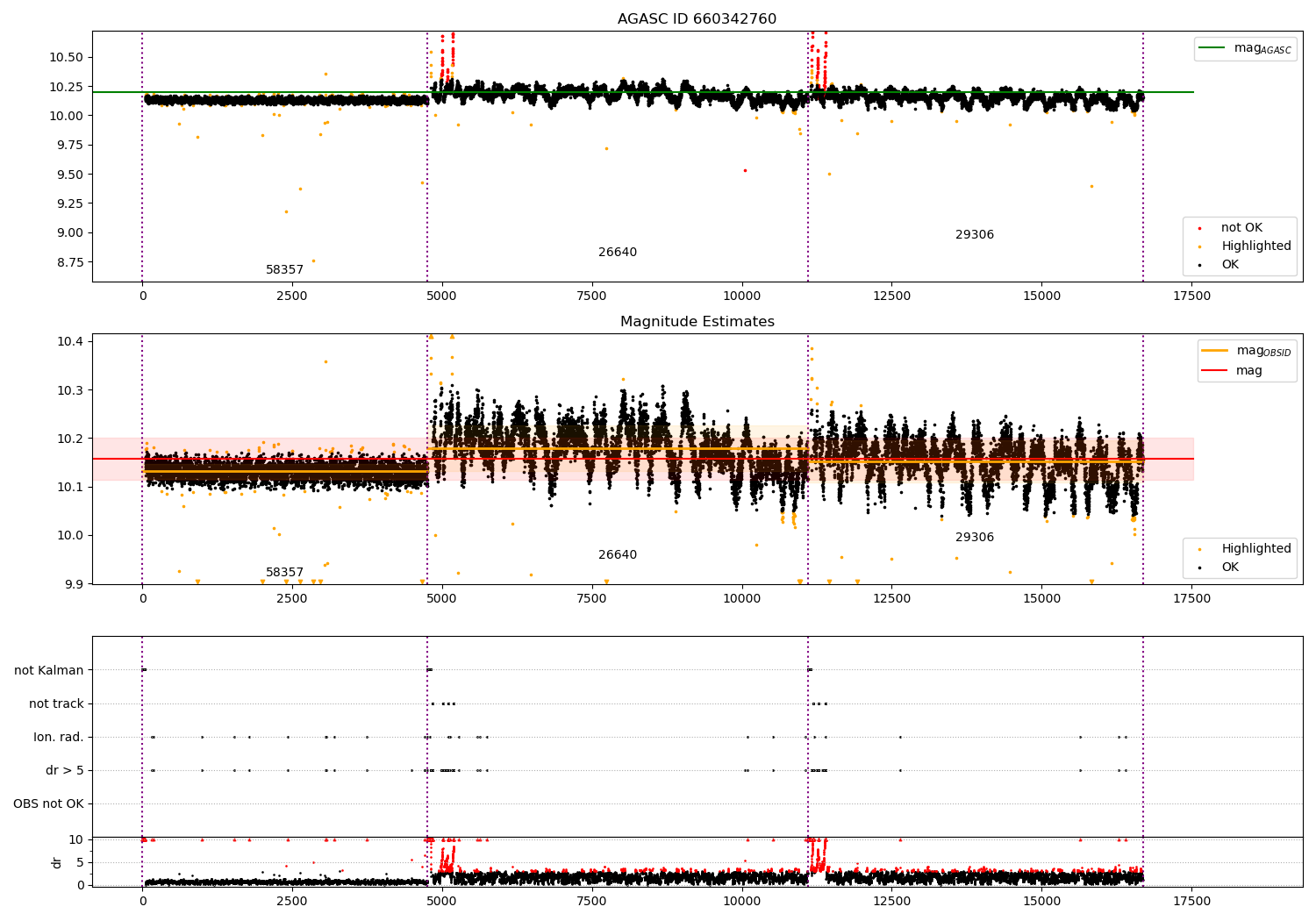Click obsid label 29306 in the Magnitude Estimates plot
The height and width of the screenshot is (921, 1316).
tap(975, 538)
